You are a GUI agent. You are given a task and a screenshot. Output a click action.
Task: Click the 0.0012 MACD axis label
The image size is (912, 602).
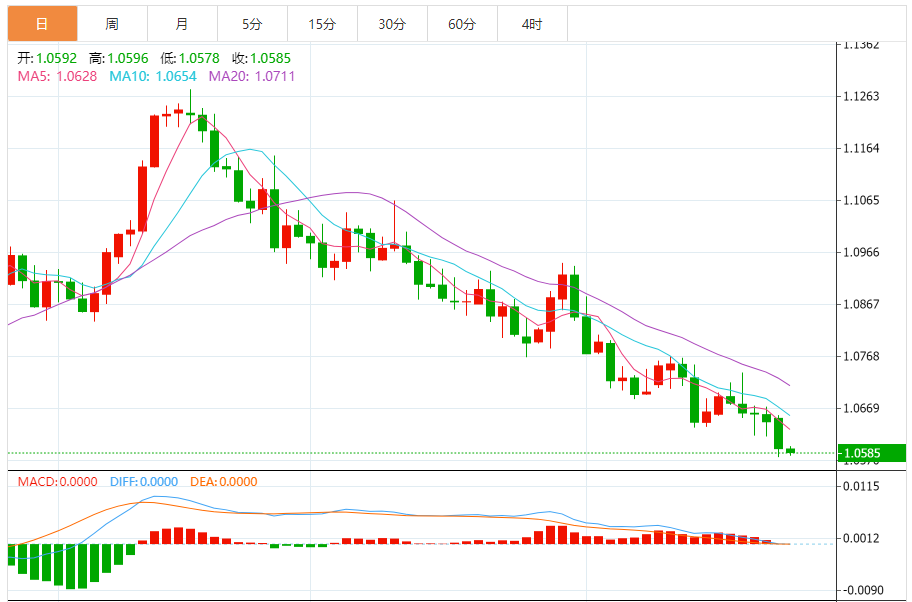861,539
